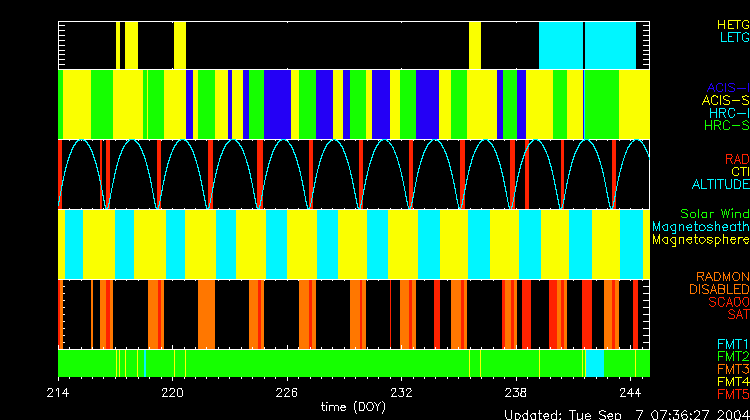Click the 214 tick label on time axis
This screenshot has height=420, width=750.
[x=59, y=393]
